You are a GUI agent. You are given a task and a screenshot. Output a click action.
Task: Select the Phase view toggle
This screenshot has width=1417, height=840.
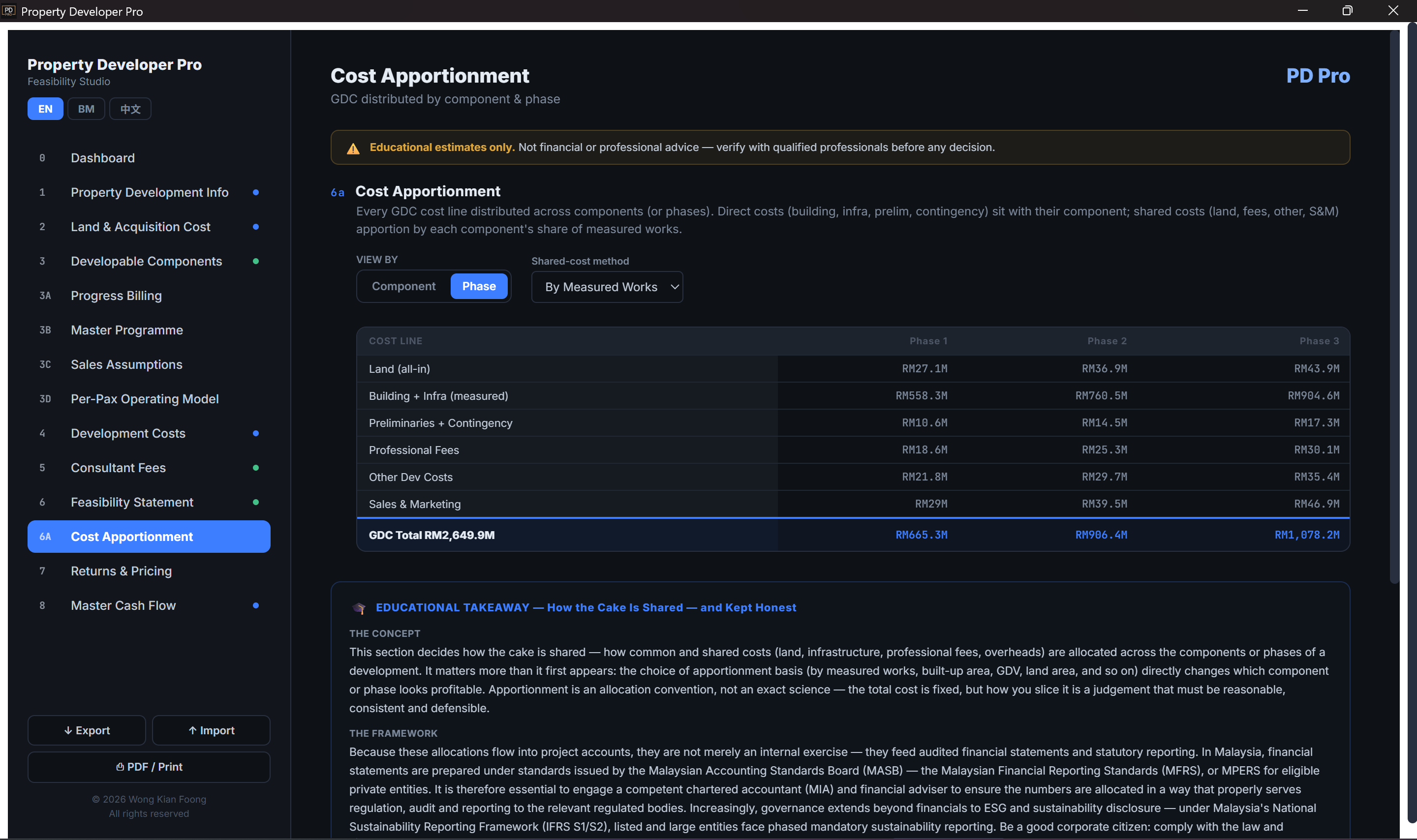click(479, 286)
